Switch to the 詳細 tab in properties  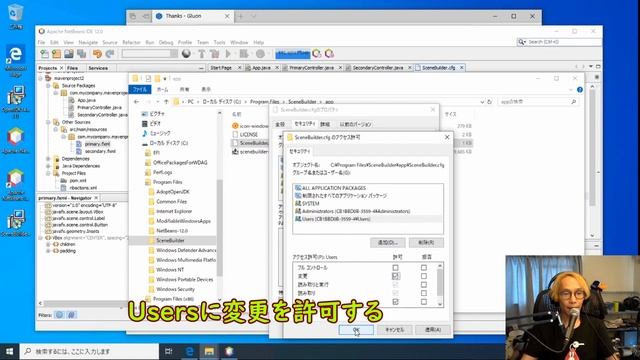click(x=325, y=124)
